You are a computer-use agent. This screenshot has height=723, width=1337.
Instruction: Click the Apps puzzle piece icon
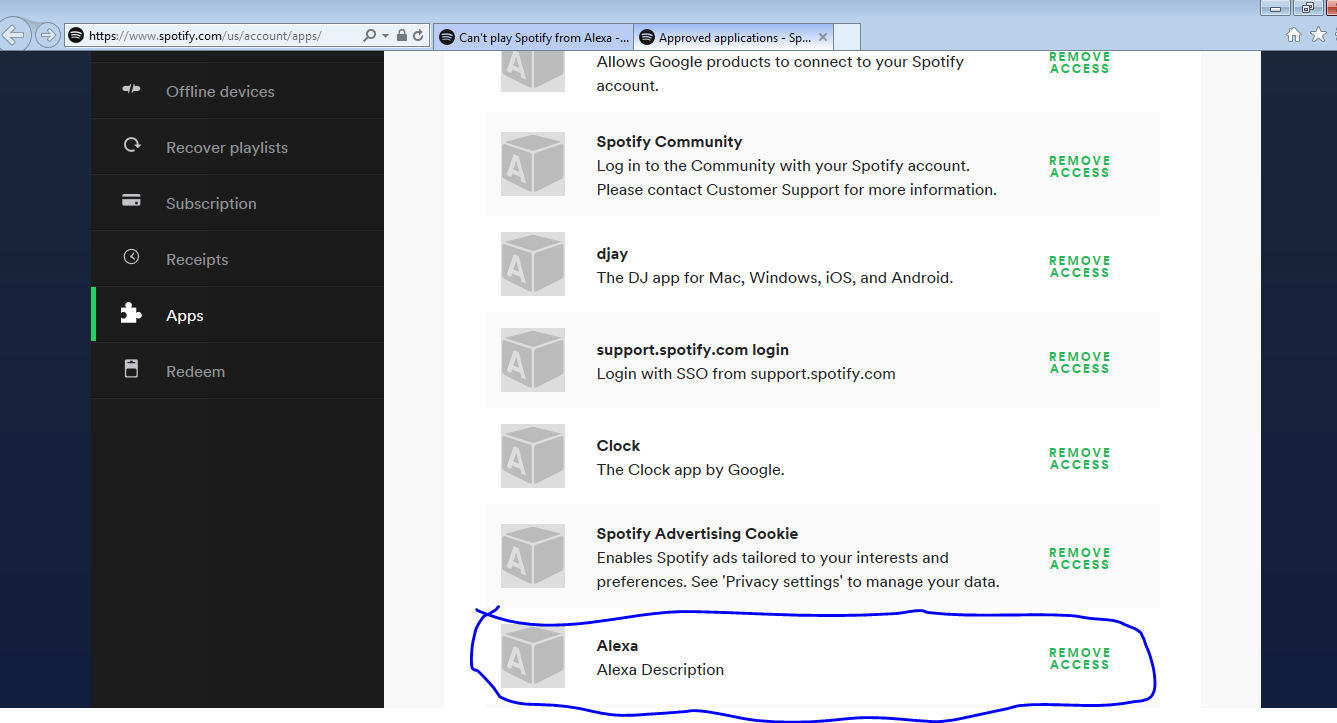131,313
